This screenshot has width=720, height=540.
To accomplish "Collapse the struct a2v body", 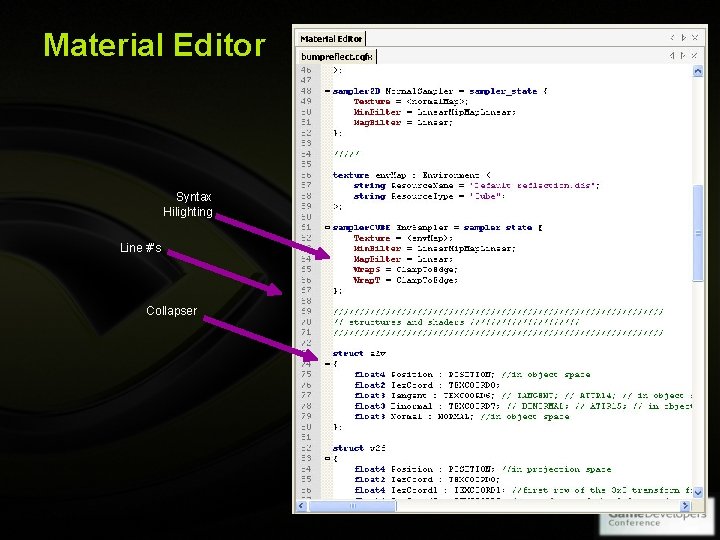I will pos(327,364).
